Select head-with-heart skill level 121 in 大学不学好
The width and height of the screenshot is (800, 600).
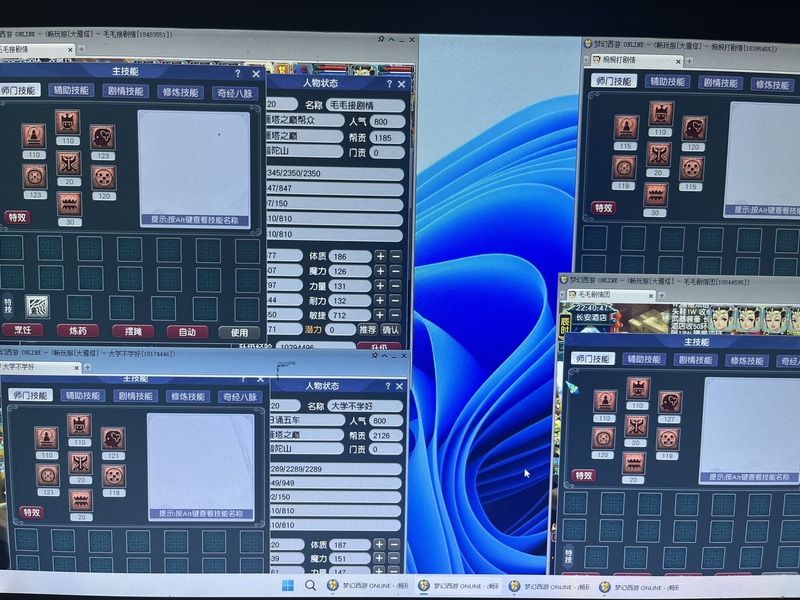point(113,439)
